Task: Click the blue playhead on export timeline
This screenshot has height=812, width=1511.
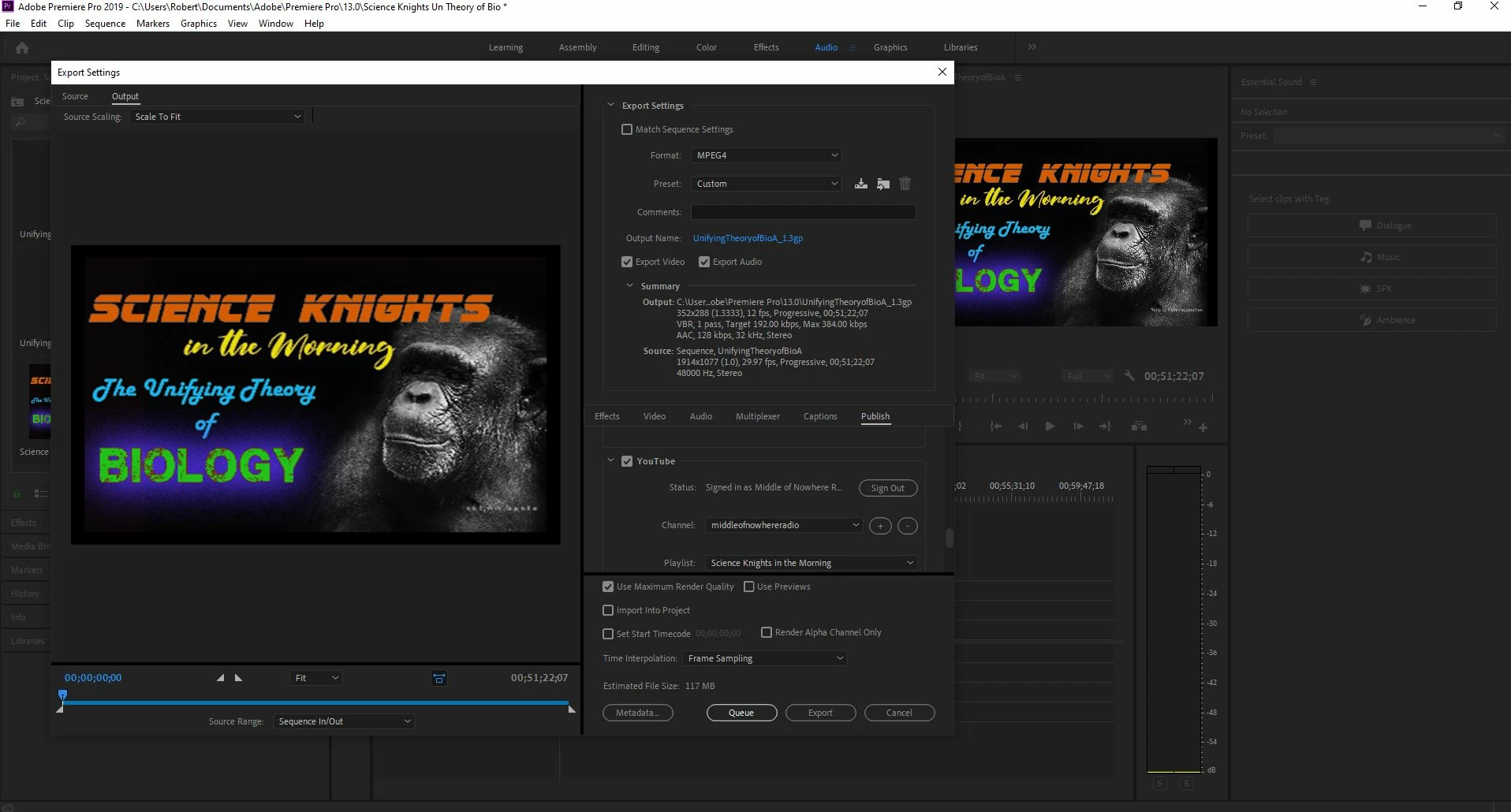Action: [63, 695]
